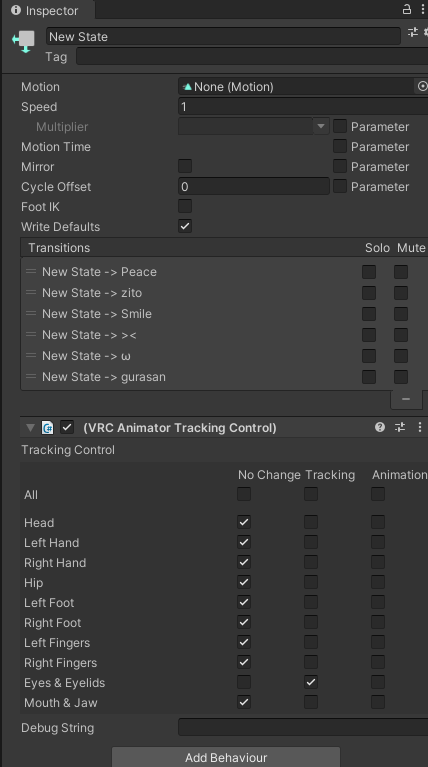
Task: Open the help icon for VRC Animator Tracking Control
Action: tap(380, 427)
